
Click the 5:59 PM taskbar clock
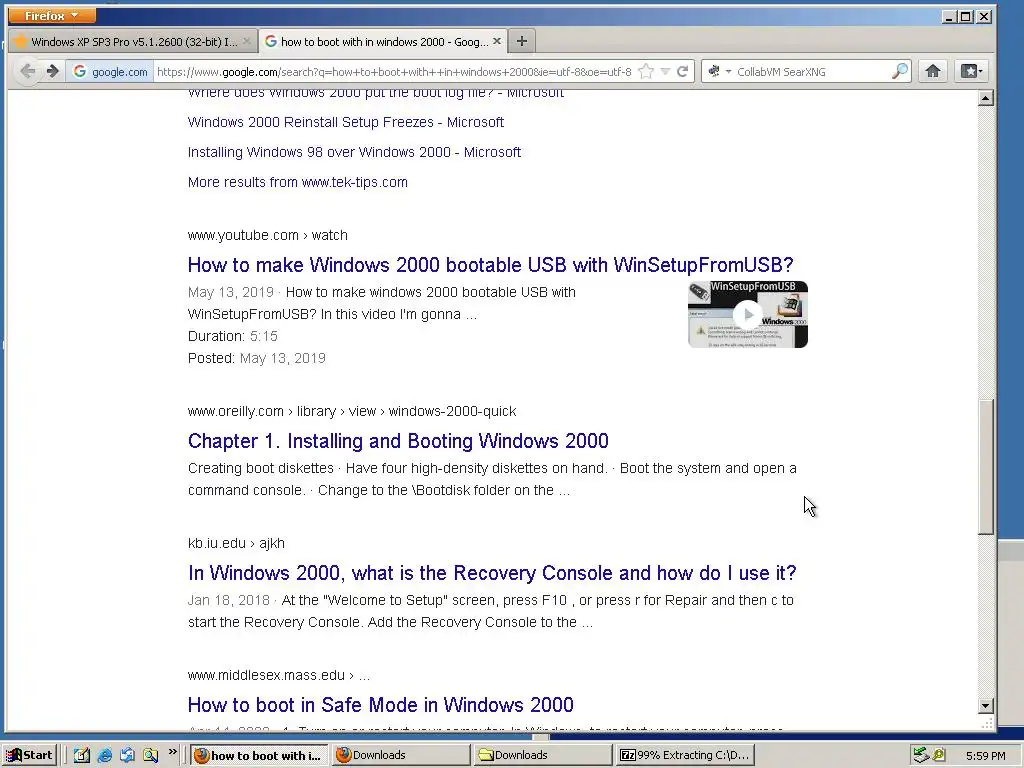pos(985,756)
